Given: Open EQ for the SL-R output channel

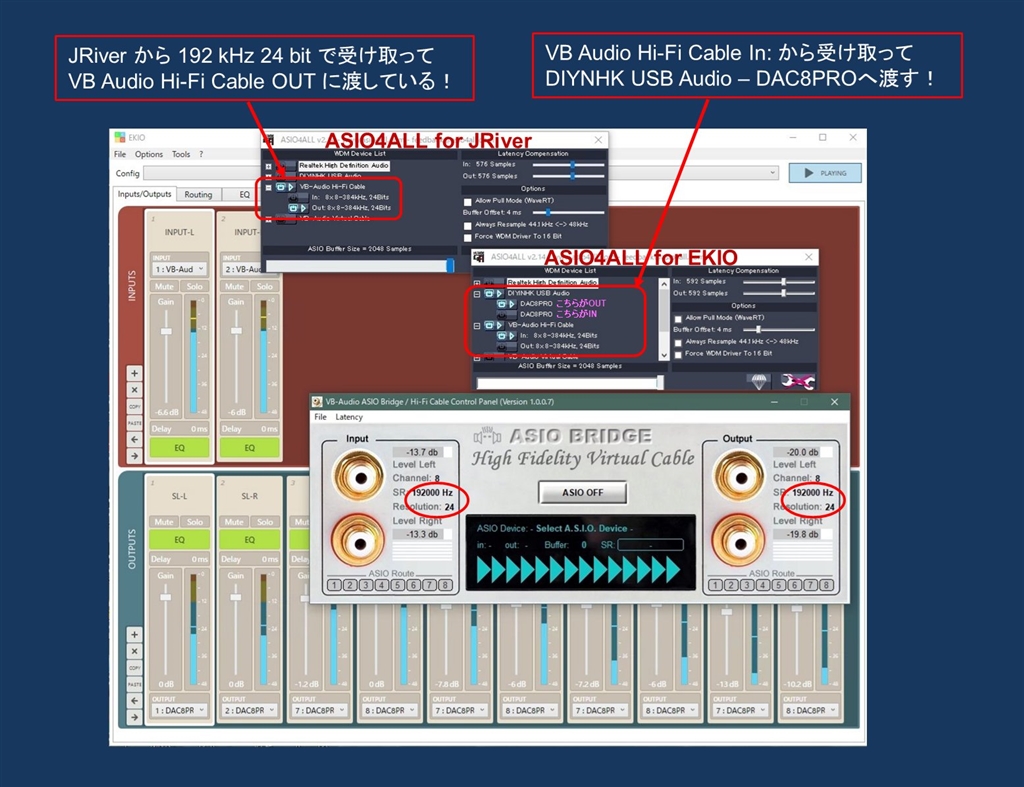Looking at the screenshot, I should point(249,539).
